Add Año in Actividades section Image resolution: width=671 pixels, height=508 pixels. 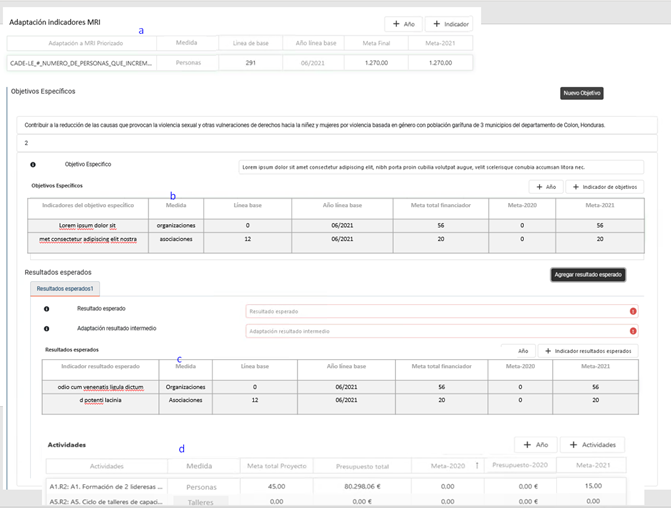(536, 445)
